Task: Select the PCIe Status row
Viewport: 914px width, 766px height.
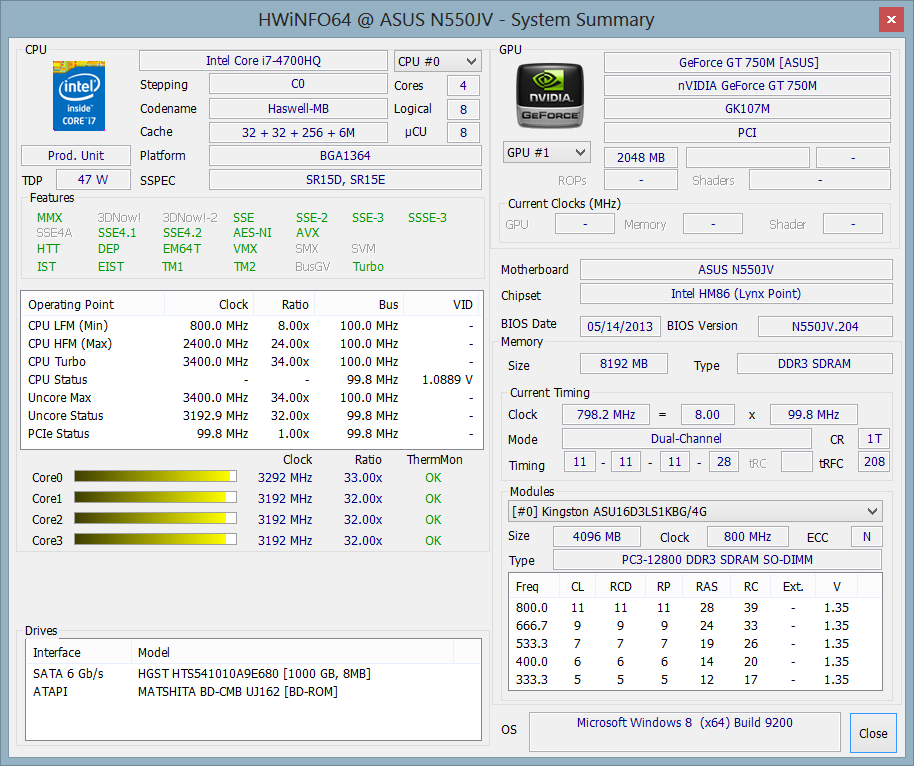Action: 251,434
